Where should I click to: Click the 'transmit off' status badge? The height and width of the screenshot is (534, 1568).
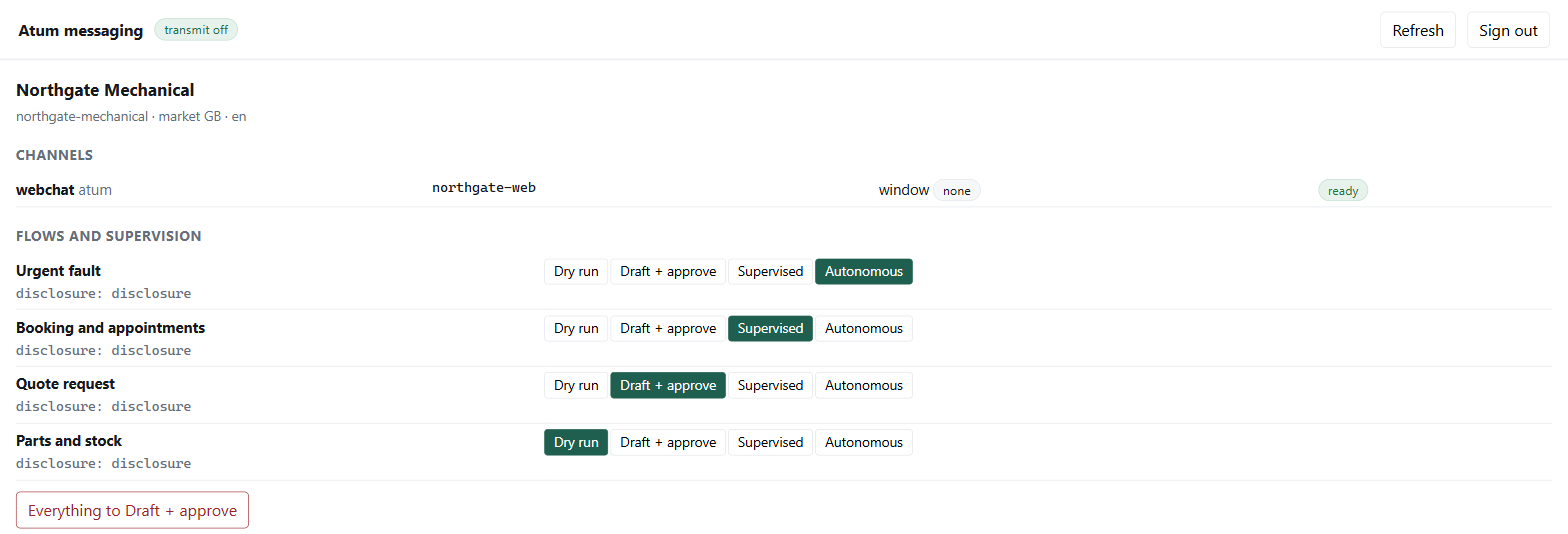pos(196,30)
